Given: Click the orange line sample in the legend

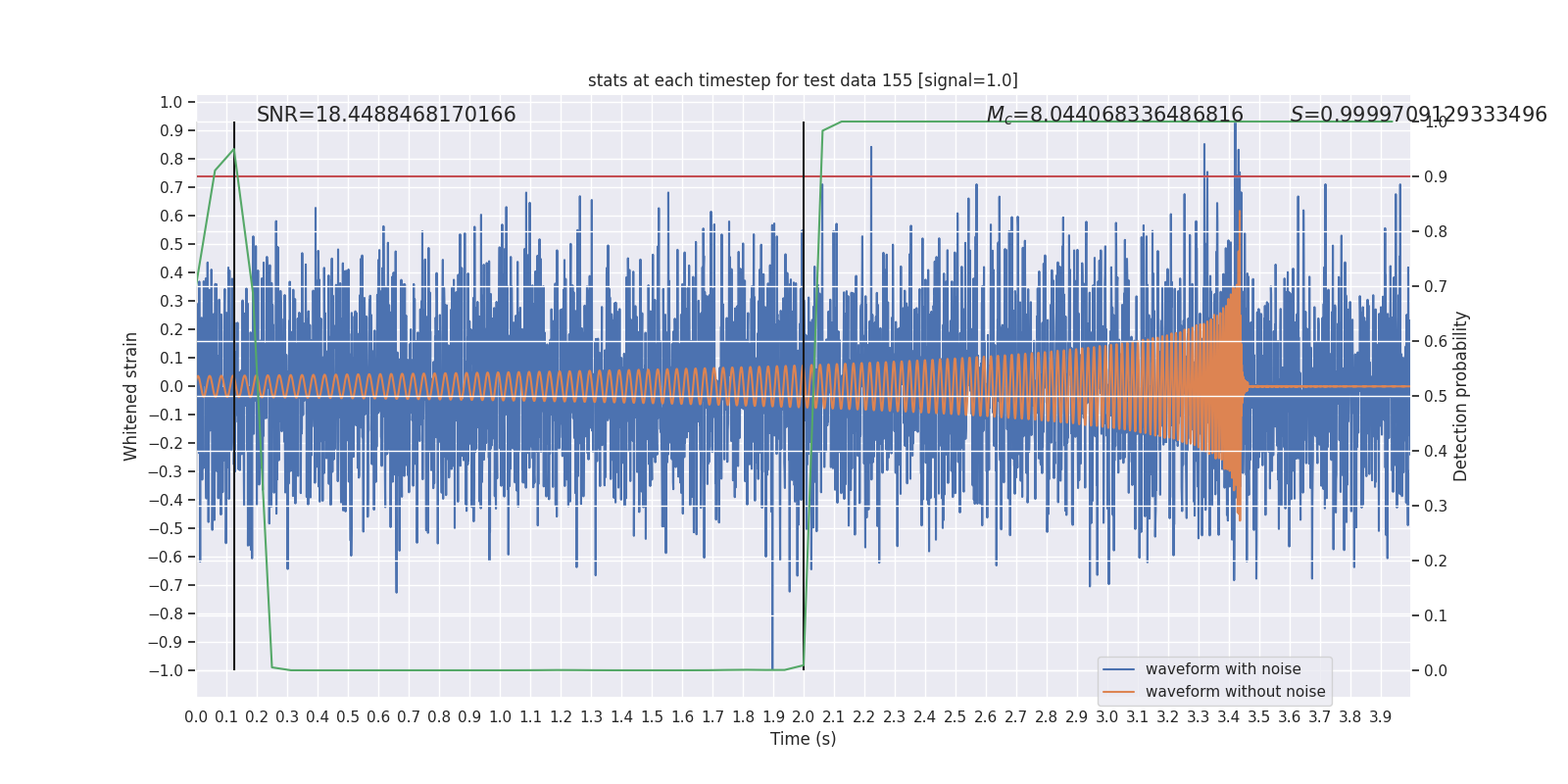Looking at the screenshot, I should (x=1118, y=692).
